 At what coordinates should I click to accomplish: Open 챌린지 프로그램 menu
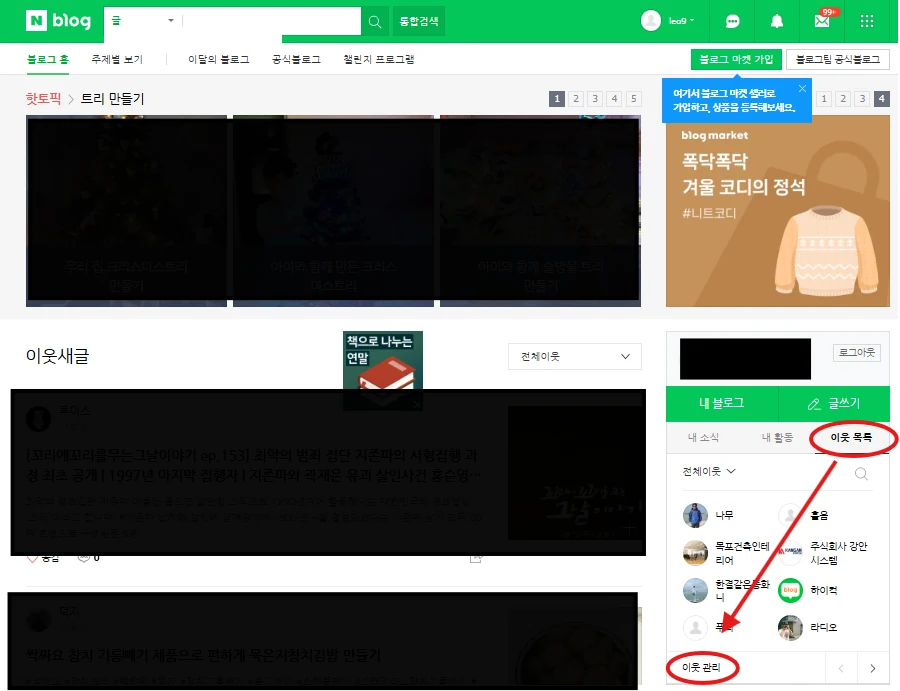coord(379,59)
